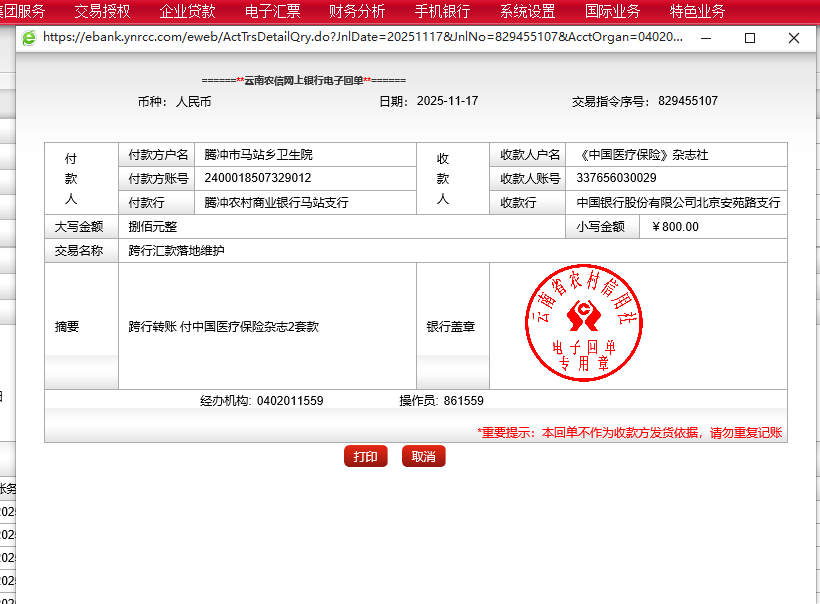The image size is (820, 604).
Task: Open the 集团服务 menu
Action: [22, 12]
